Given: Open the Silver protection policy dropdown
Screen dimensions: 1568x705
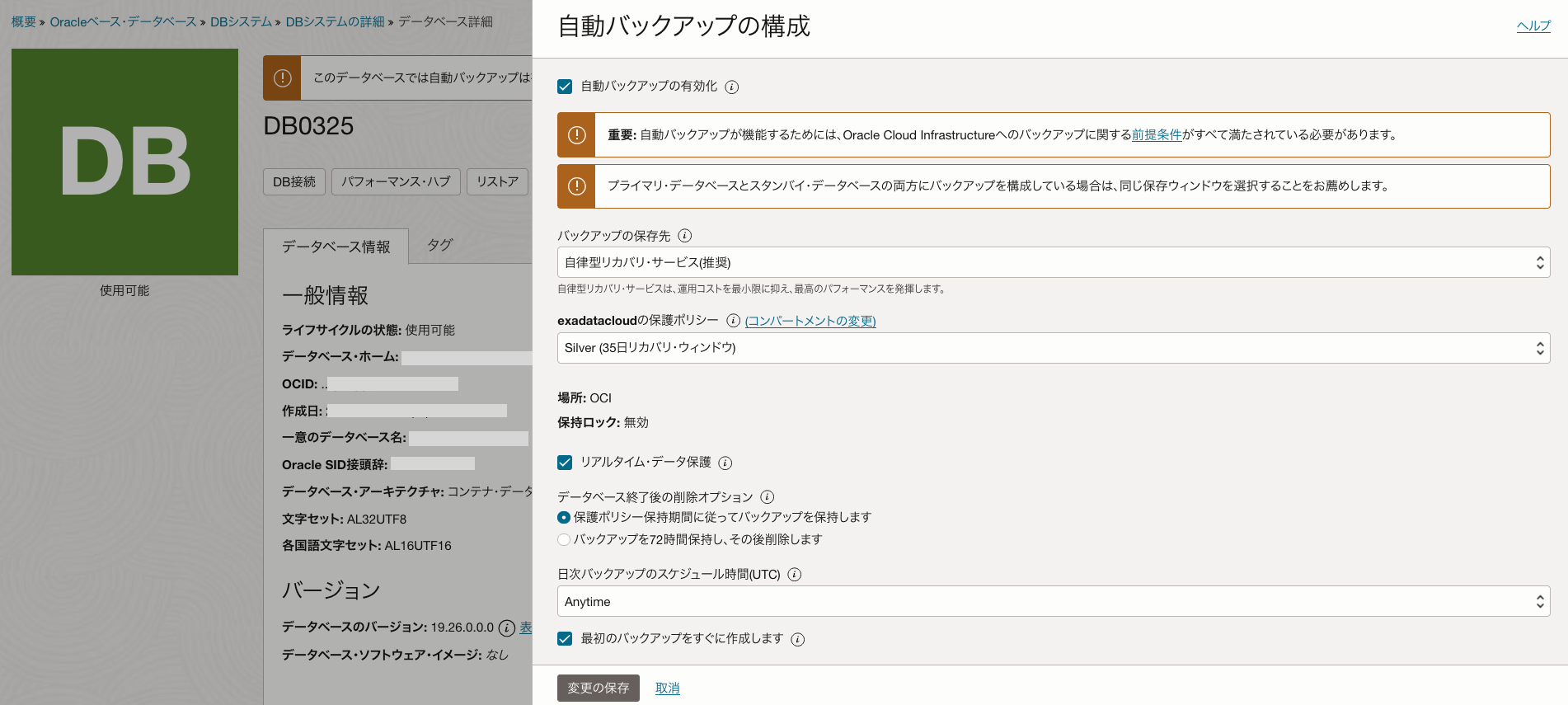Looking at the screenshot, I should pos(1053,348).
